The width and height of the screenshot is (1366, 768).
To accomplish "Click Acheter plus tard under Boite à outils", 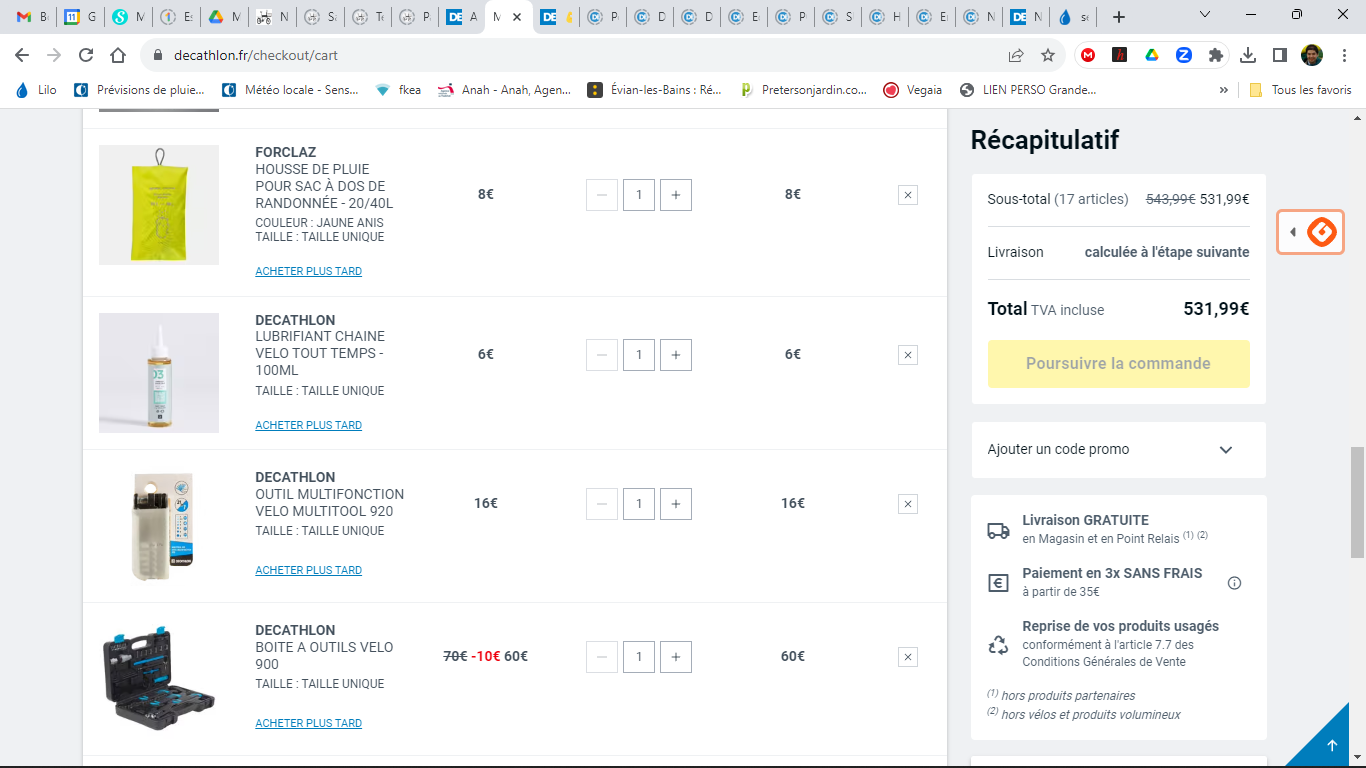I will [x=308, y=723].
